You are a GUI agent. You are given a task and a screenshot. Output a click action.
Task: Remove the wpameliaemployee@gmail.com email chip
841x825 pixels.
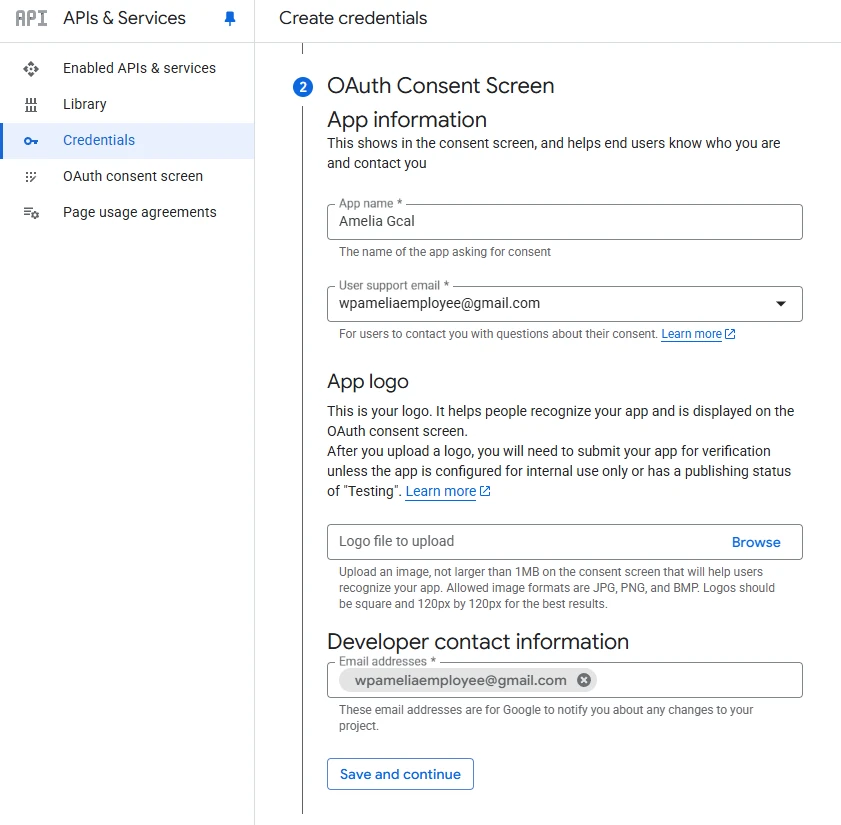(x=584, y=680)
